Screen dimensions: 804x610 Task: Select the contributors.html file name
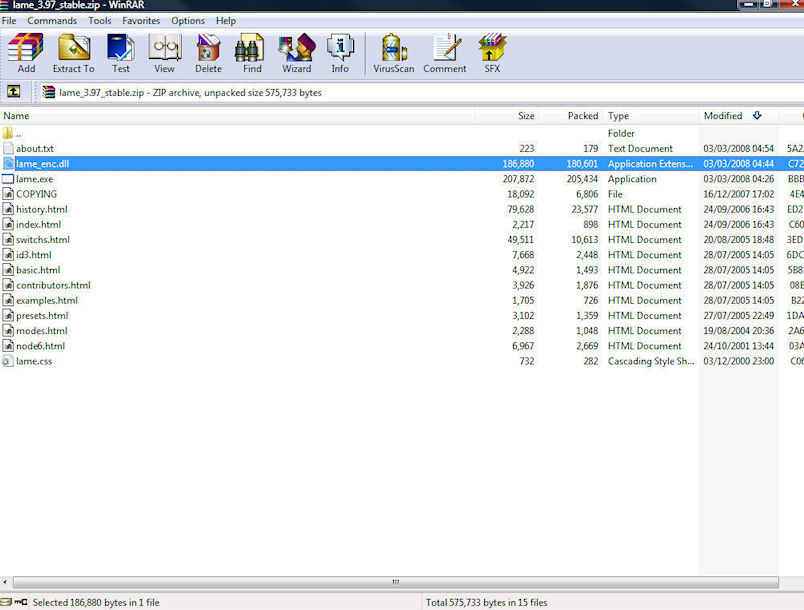point(53,286)
